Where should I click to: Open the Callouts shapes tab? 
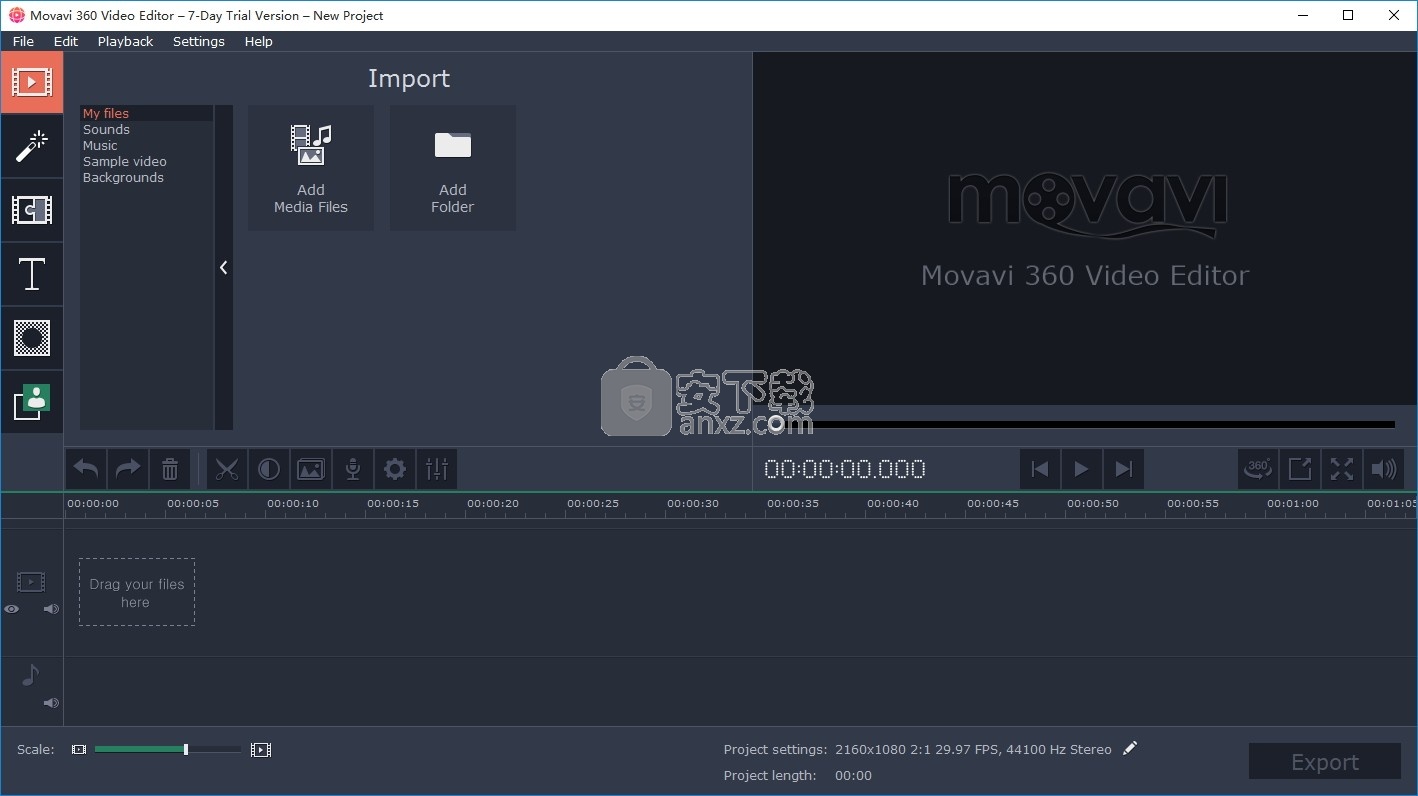coord(32,338)
